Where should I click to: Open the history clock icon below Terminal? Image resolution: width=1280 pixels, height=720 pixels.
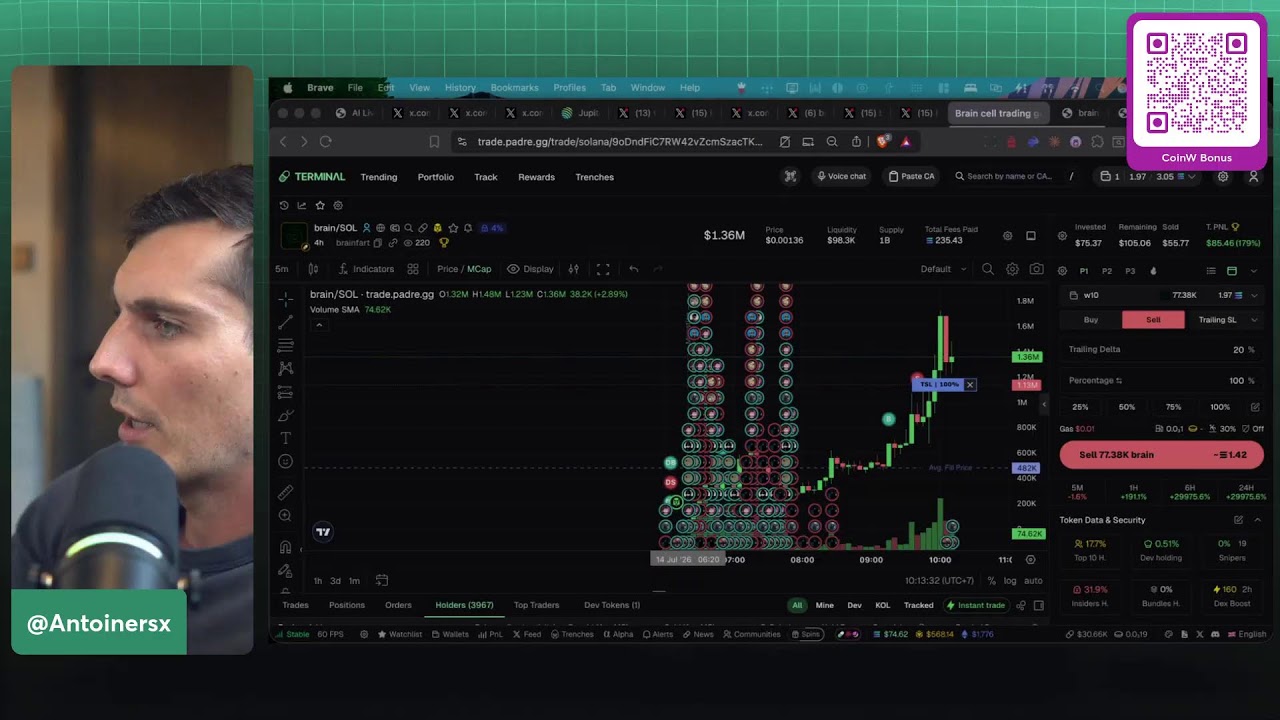click(284, 205)
